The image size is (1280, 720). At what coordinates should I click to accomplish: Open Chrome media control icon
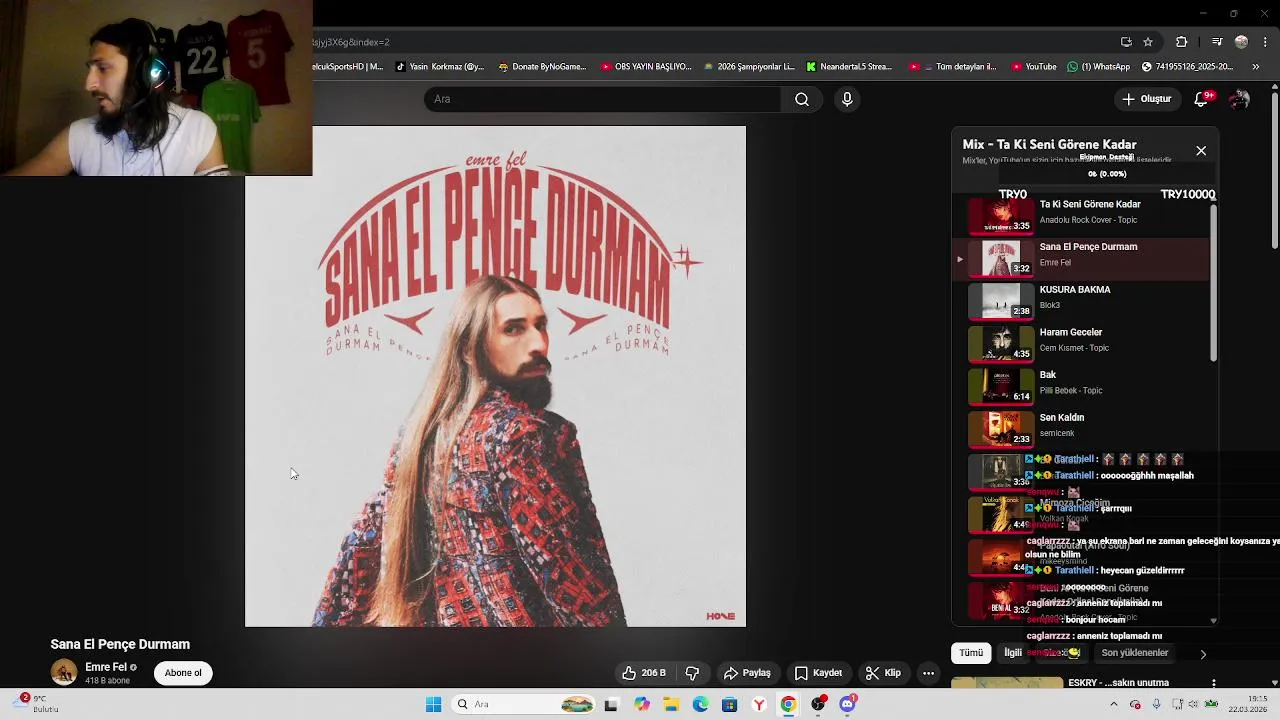point(1217,42)
